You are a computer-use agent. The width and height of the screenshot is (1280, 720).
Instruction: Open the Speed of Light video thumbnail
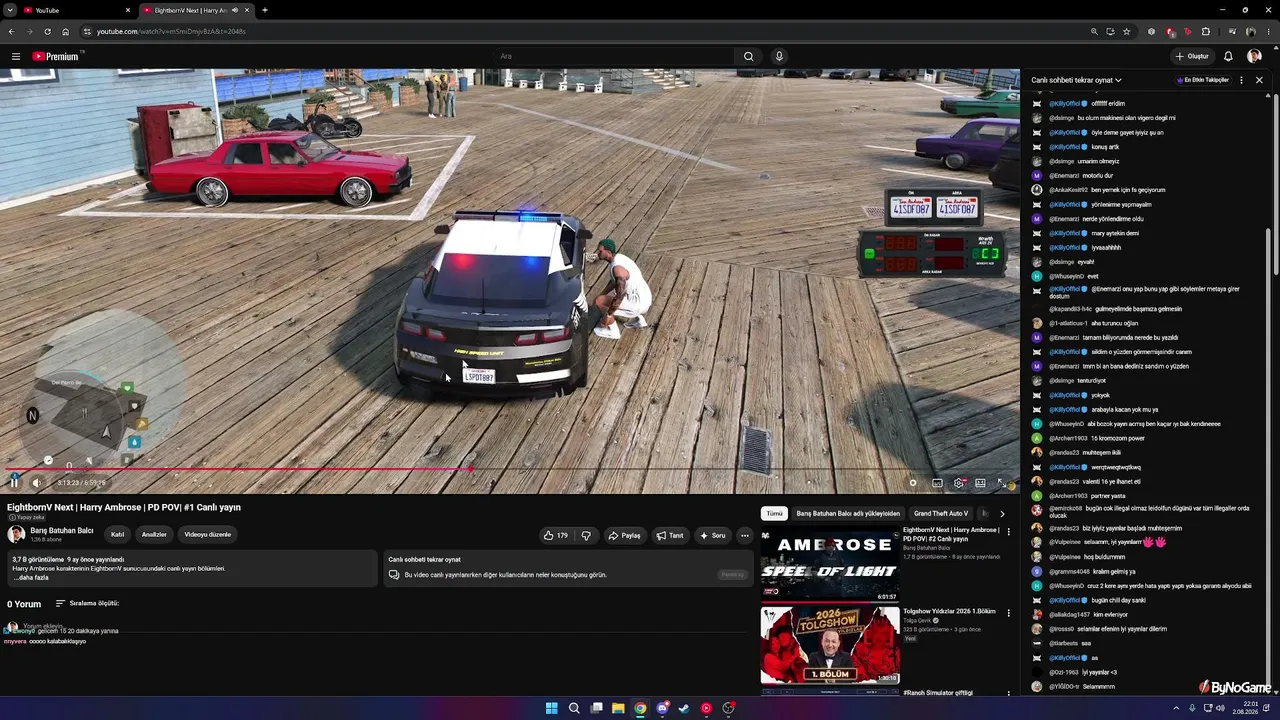(829, 564)
